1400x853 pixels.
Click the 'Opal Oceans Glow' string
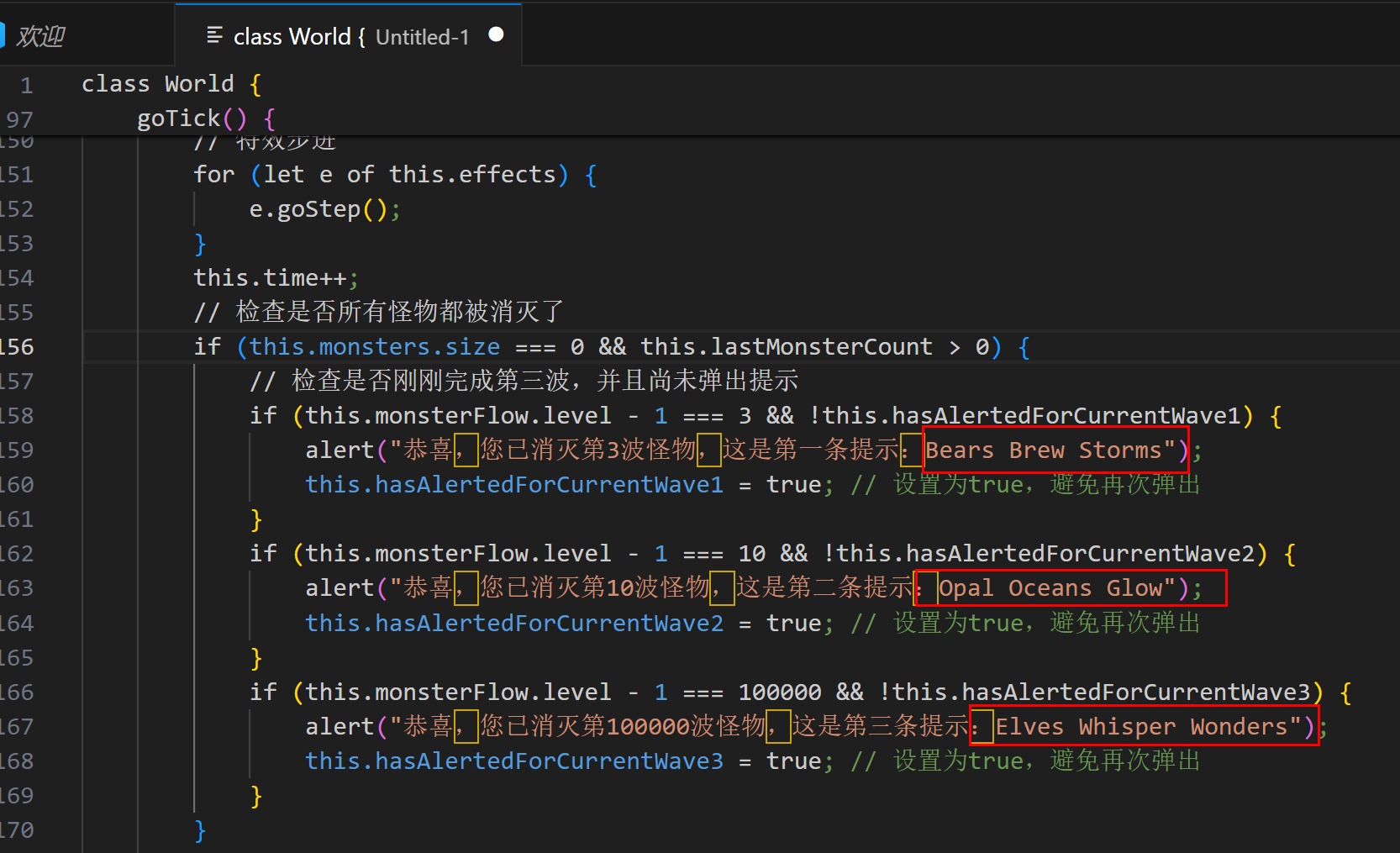pyautogui.click(x=1050, y=588)
